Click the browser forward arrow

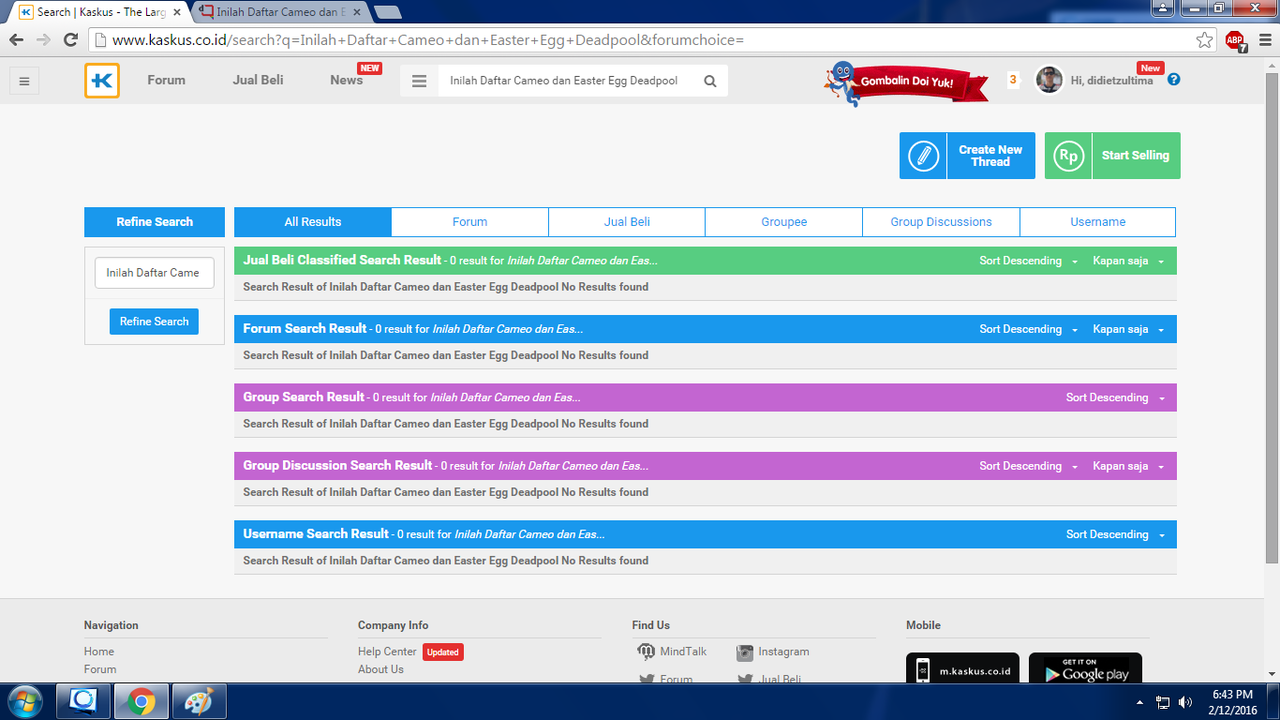43,40
